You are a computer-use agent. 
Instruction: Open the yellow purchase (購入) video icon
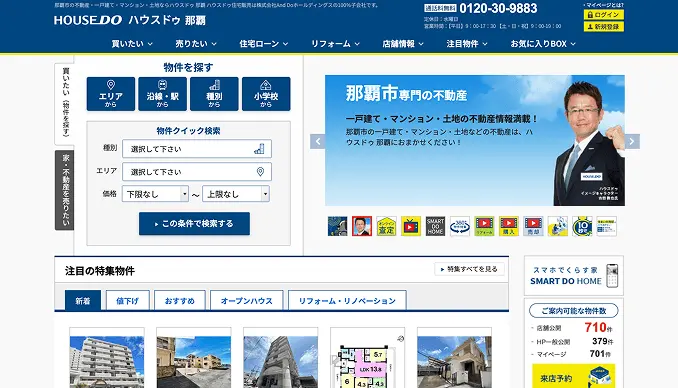point(508,226)
